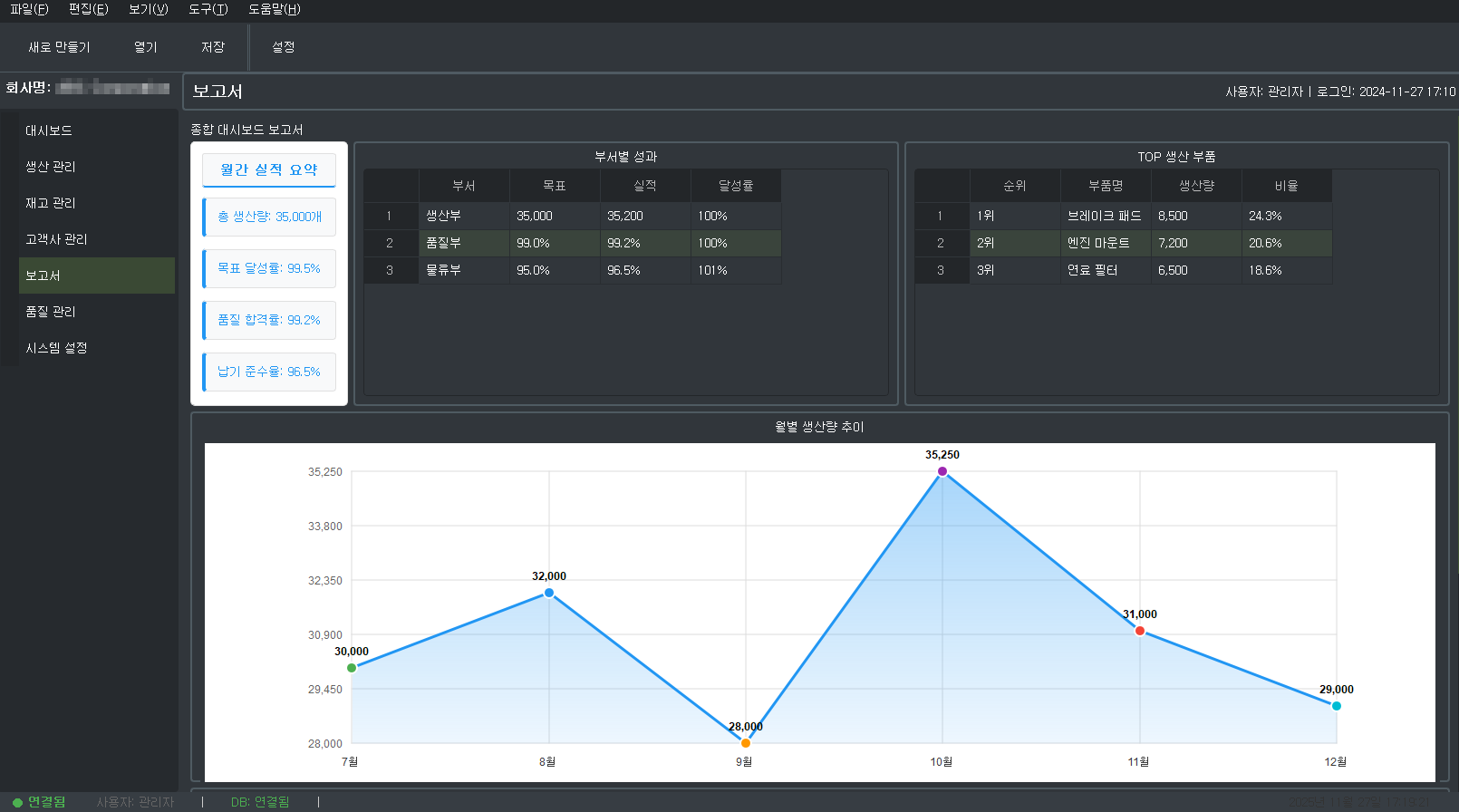Navigate to 품질 관리 page
The height and width of the screenshot is (812, 1459).
coord(51,312)
